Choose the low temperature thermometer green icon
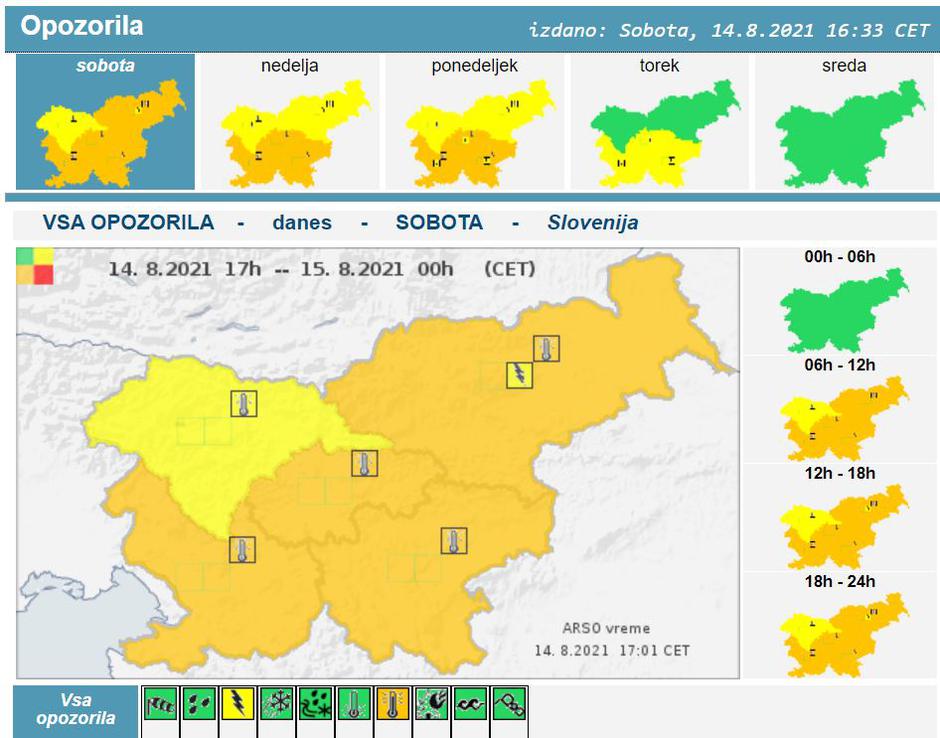The height and width of the screenshot is (738, 940). coord(355,704)
